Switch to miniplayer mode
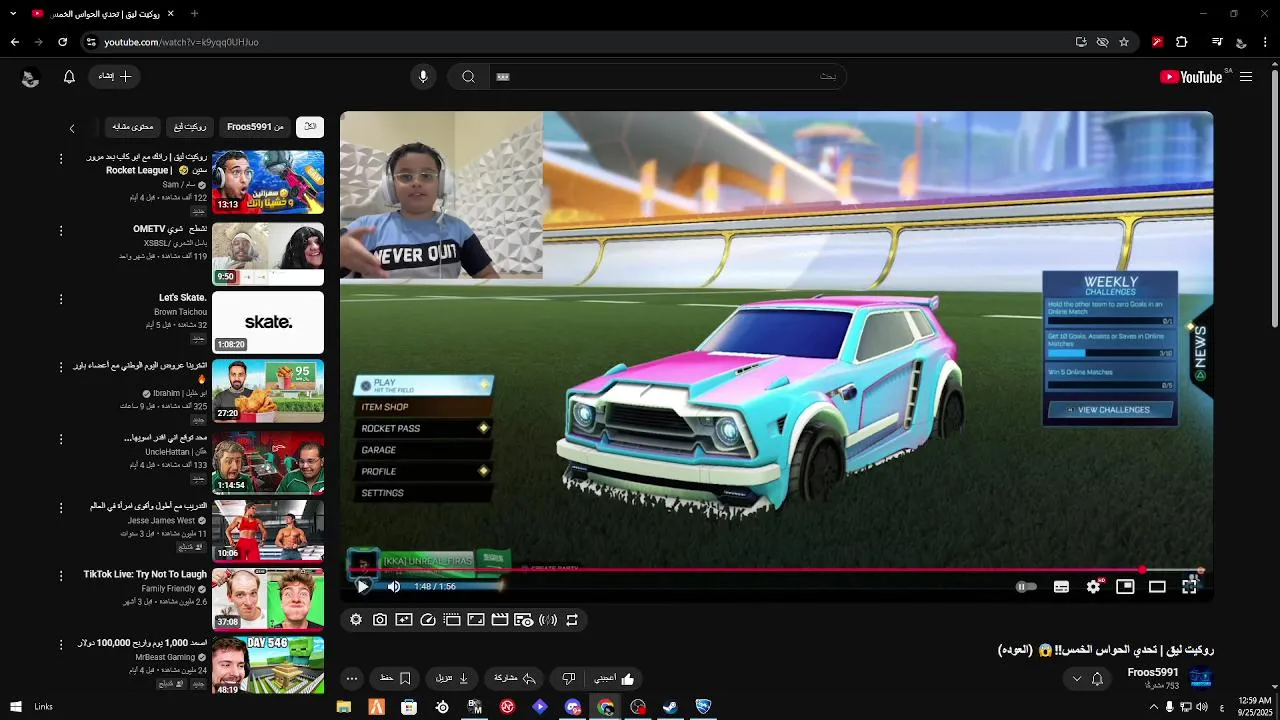The image size is (1280, 720). (1125, 587)
